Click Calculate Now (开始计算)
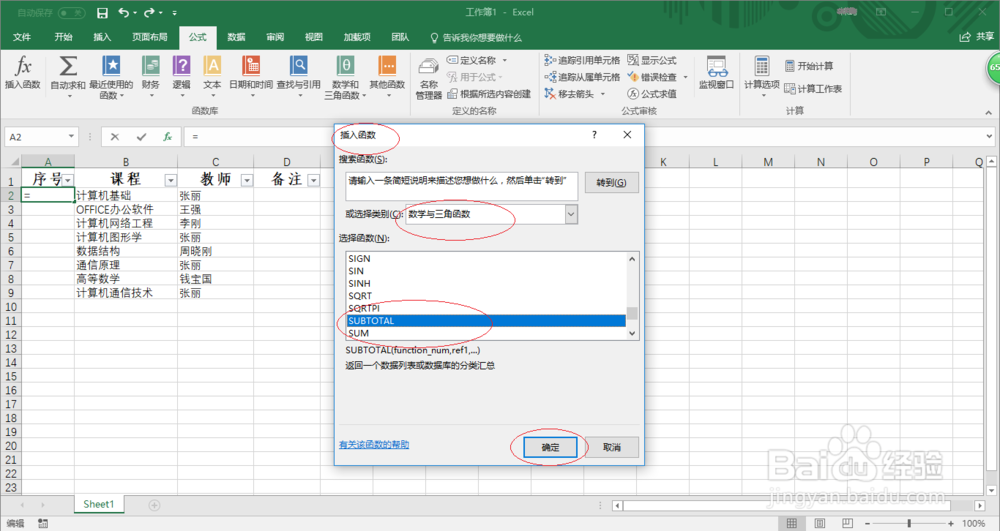The image size is (1000, 531). (x=809, y=66)
